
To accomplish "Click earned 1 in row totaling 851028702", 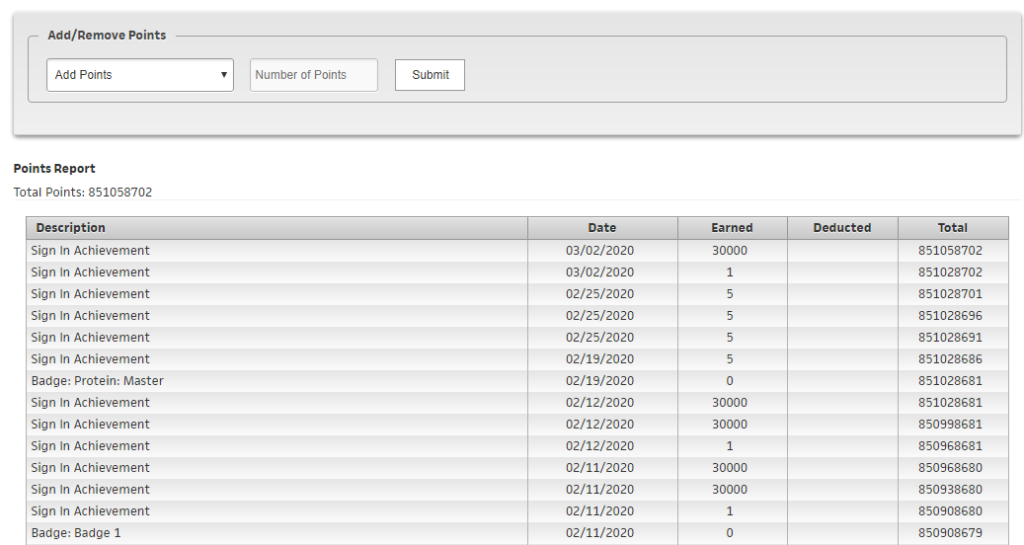I will (x=729, y=272).
